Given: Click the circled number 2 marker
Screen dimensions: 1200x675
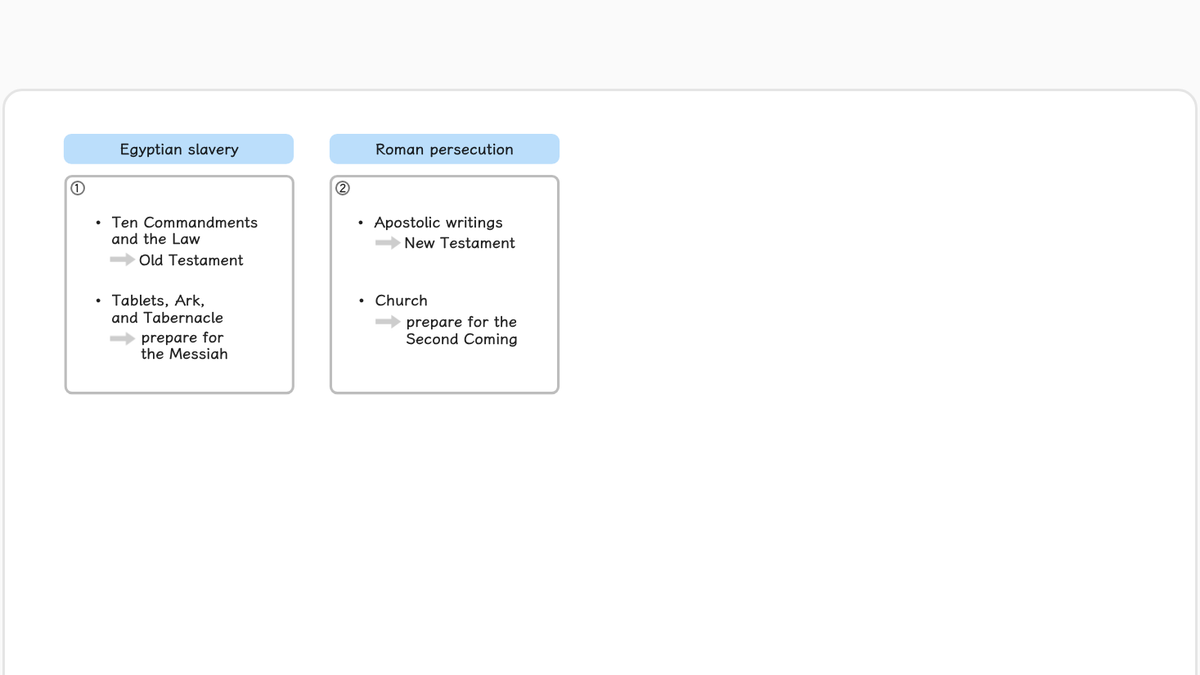Looking at the screenshot, I should [342, 188].
